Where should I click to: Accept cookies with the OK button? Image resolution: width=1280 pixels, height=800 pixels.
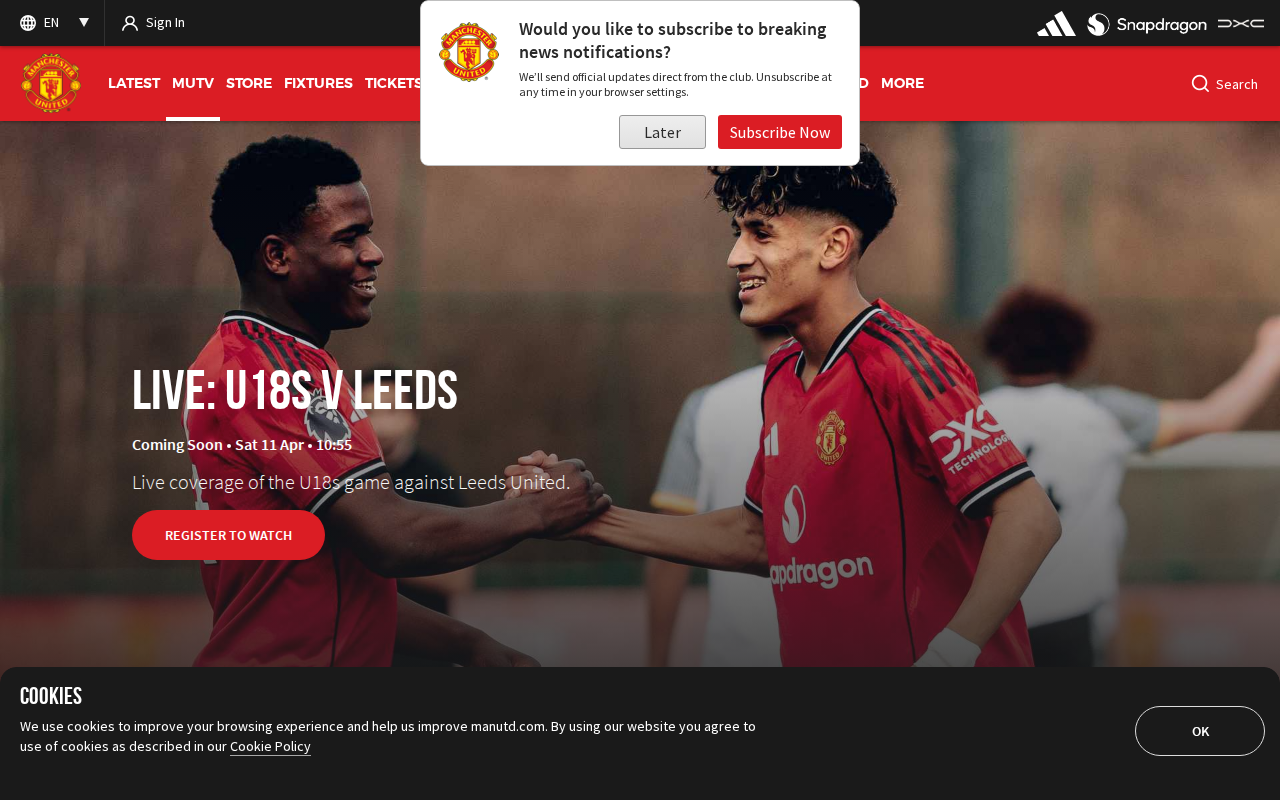click(x=1200, y=731)
